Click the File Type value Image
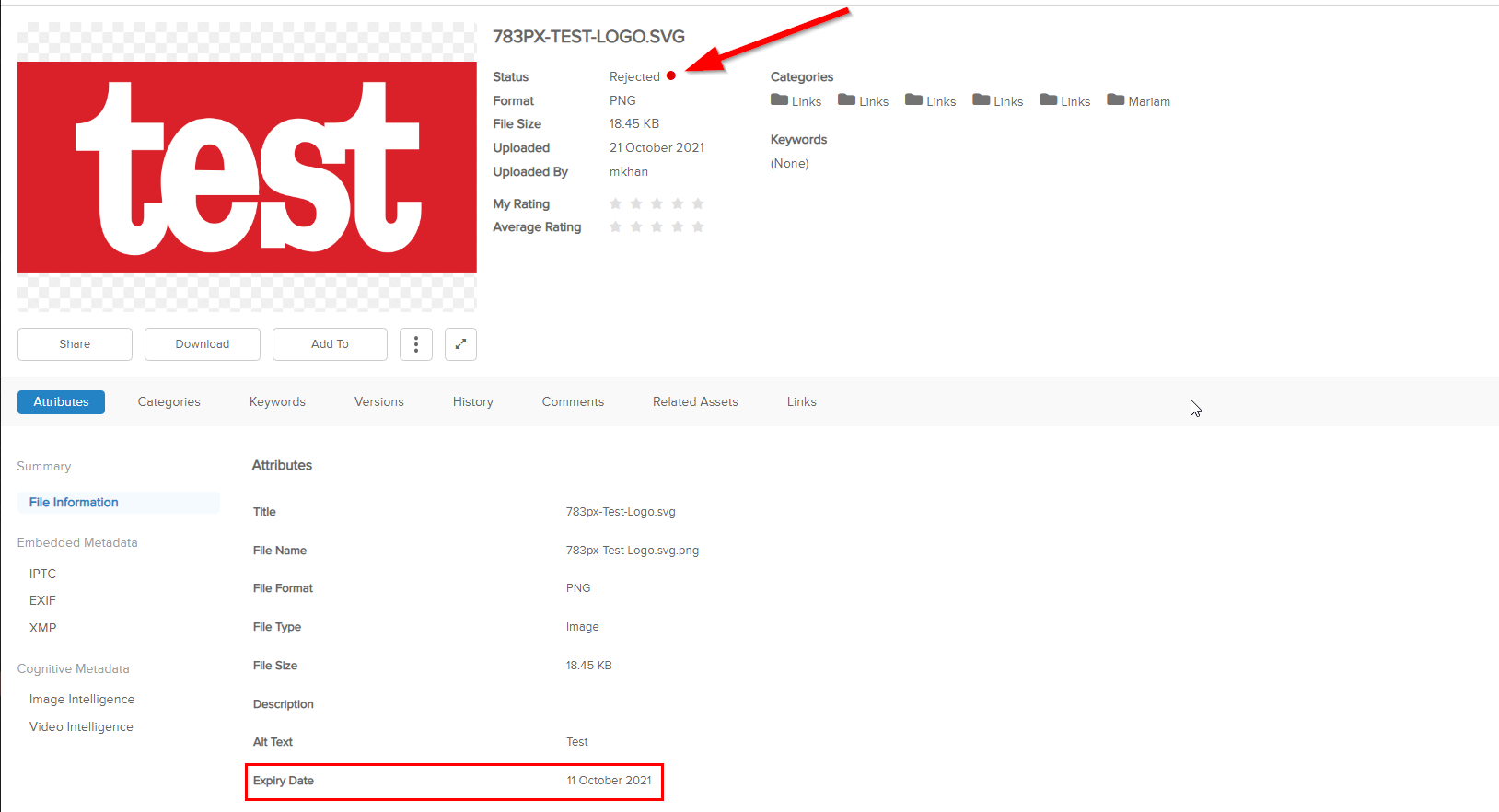1499x812 pixels. point(583,627)
